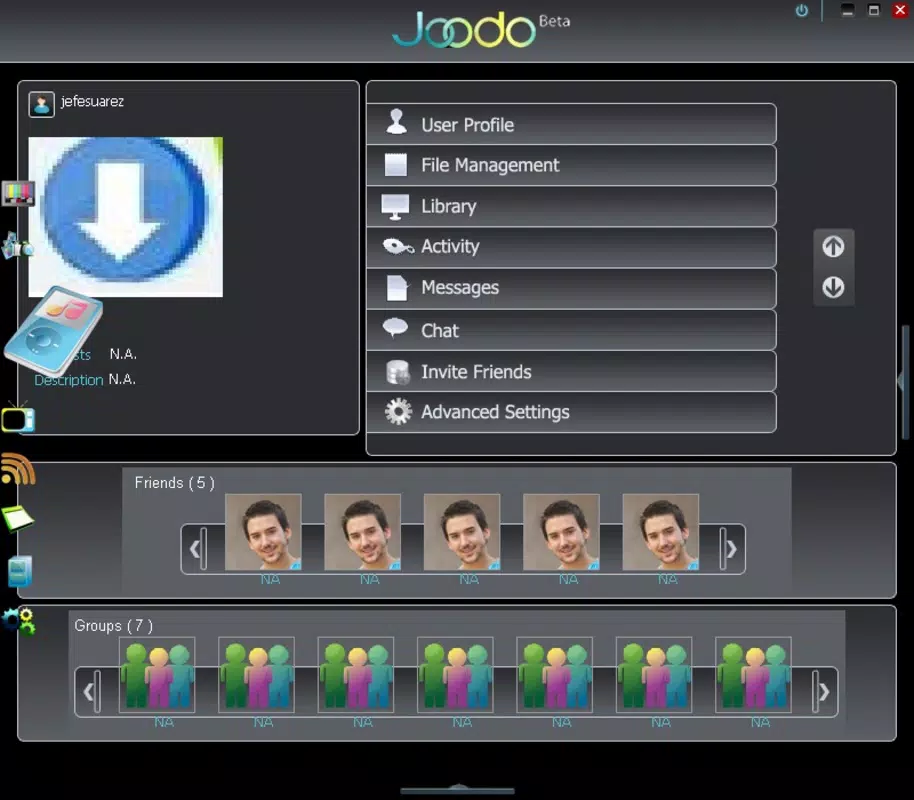Click the down arrow beside the menu
Viewport: 914px width, 800px height.
point(833,287)
